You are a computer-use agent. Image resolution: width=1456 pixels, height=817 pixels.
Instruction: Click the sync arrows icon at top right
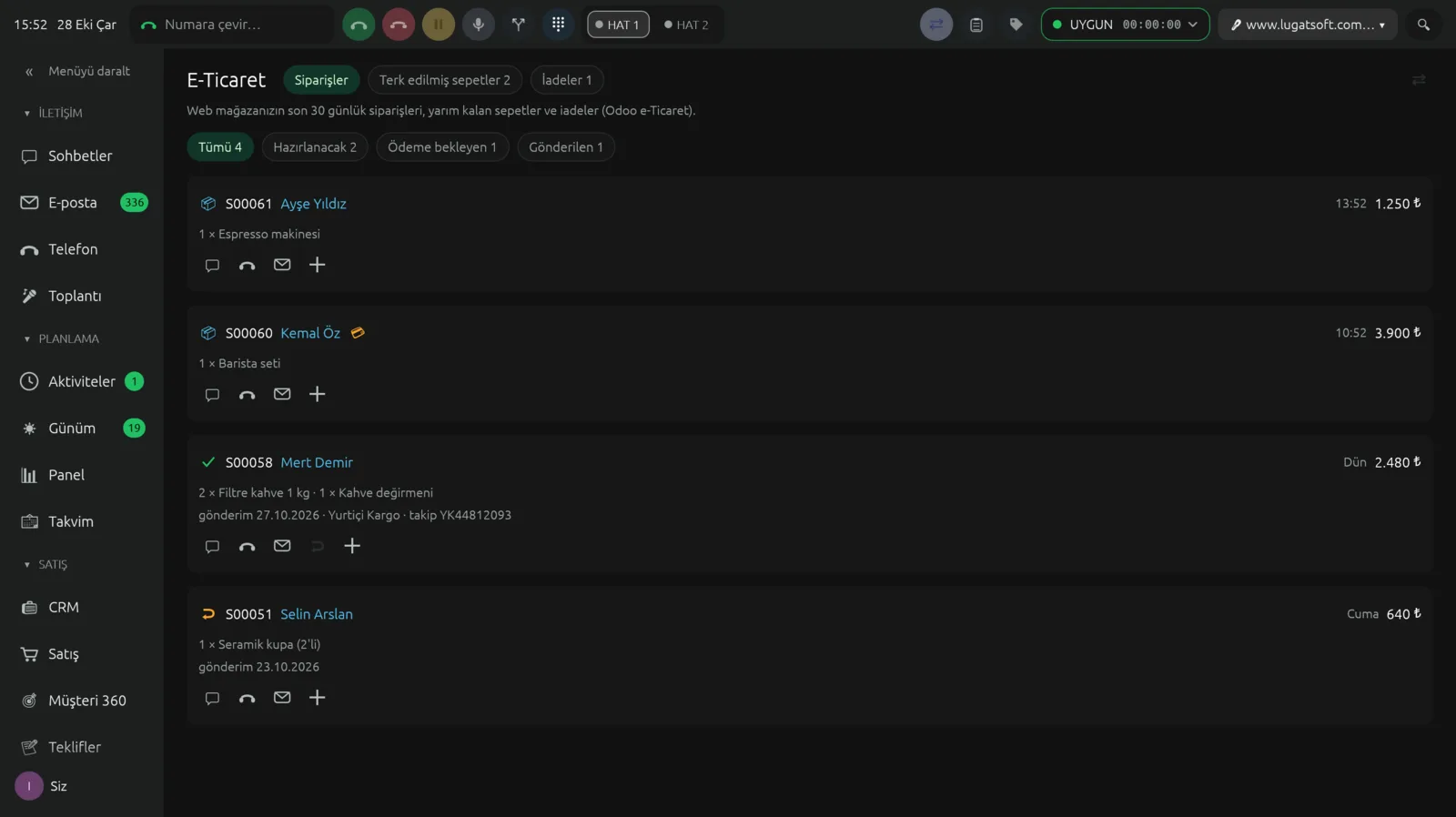point(1419,80)
